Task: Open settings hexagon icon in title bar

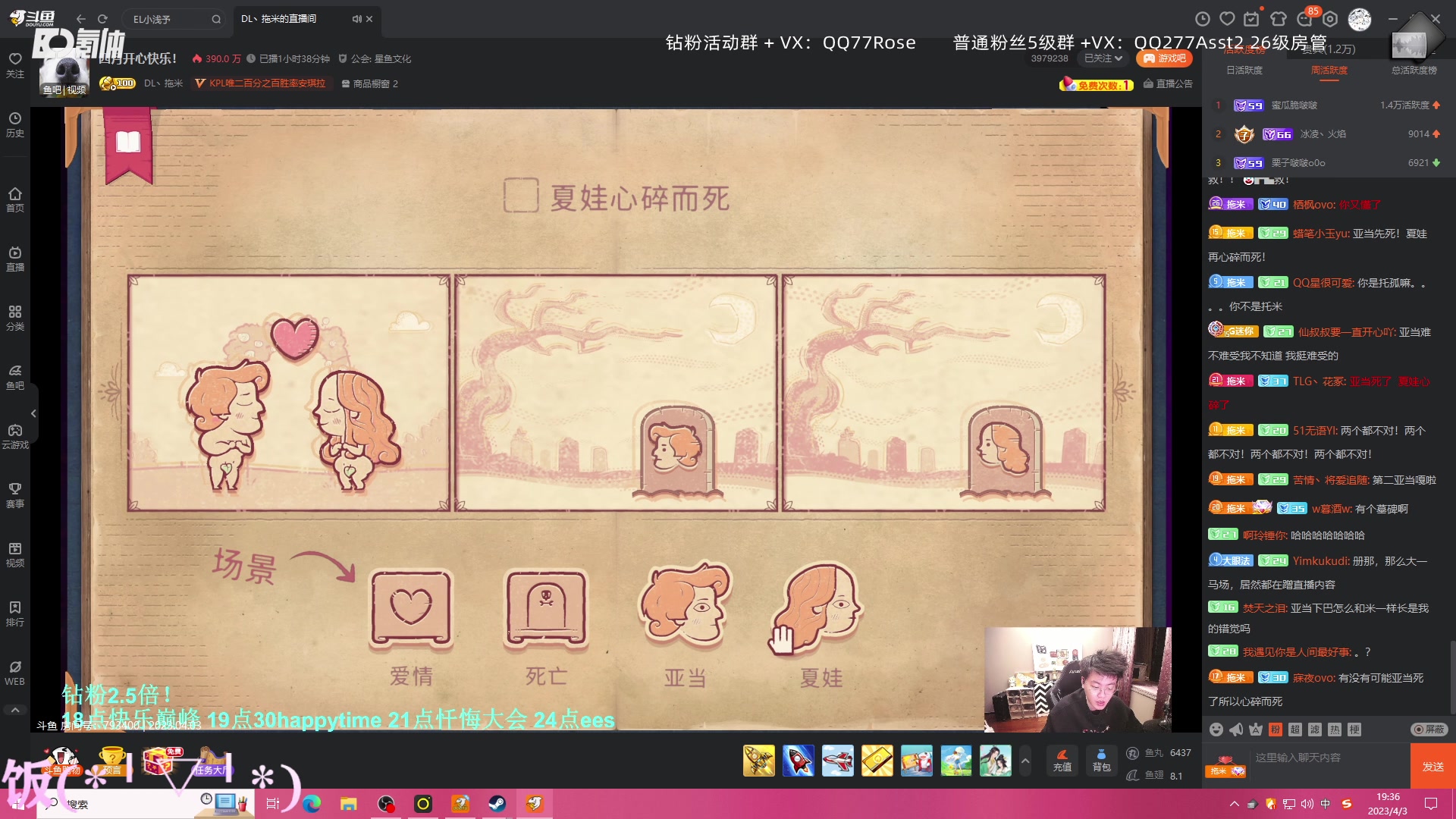Action: click(1330, 19)
